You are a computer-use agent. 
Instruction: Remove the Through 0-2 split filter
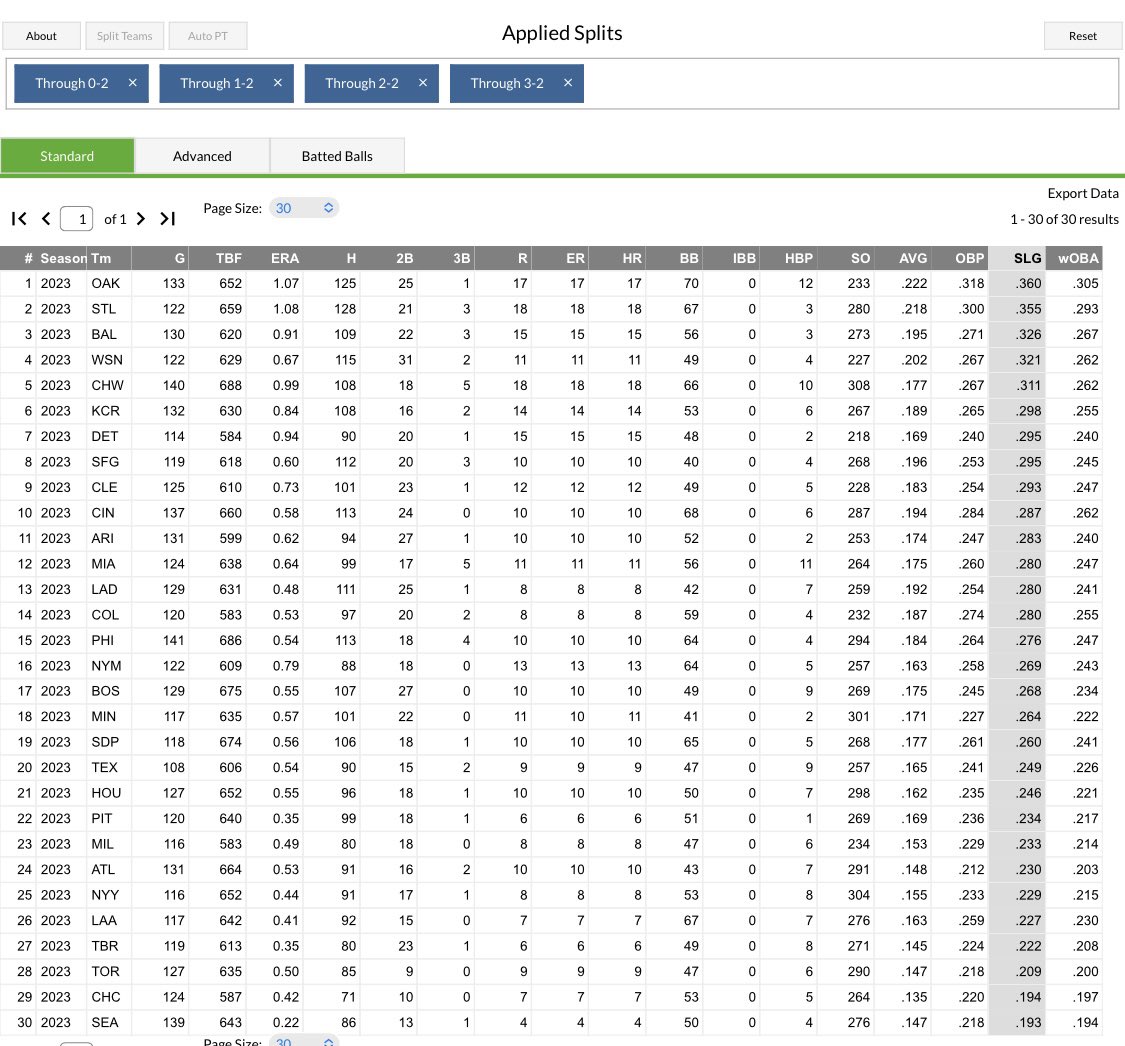[133, 83]
